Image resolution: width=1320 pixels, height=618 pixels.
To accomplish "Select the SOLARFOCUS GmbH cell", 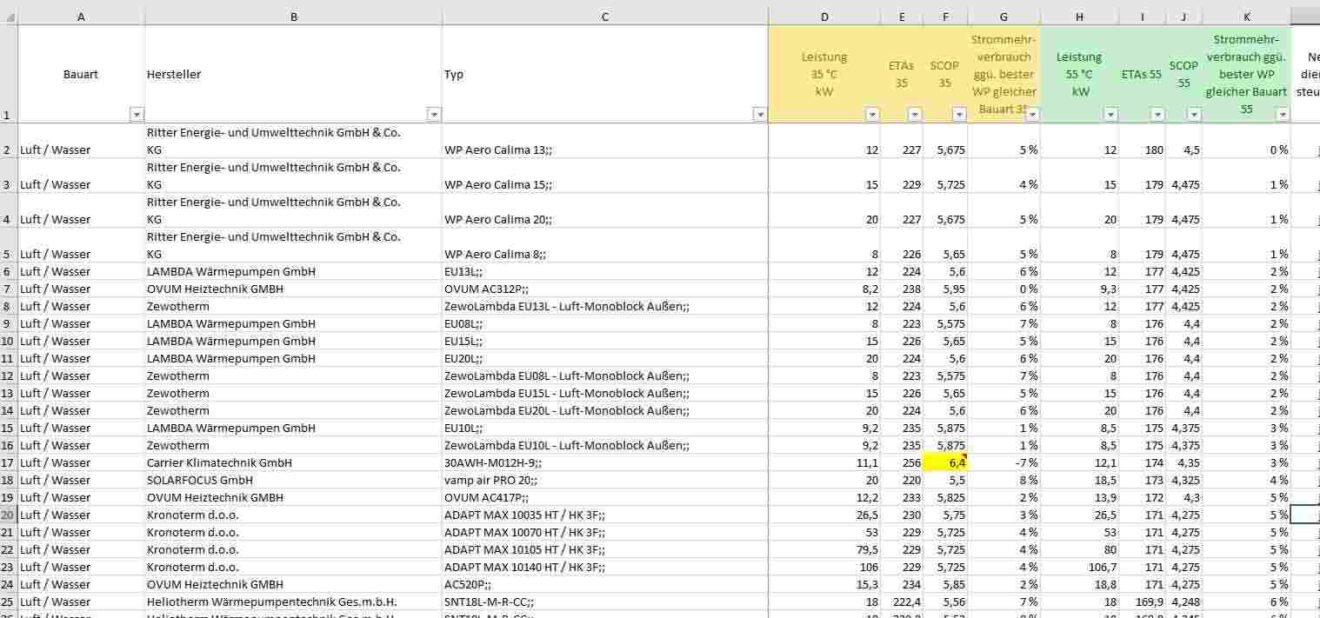I will (293, 480).
